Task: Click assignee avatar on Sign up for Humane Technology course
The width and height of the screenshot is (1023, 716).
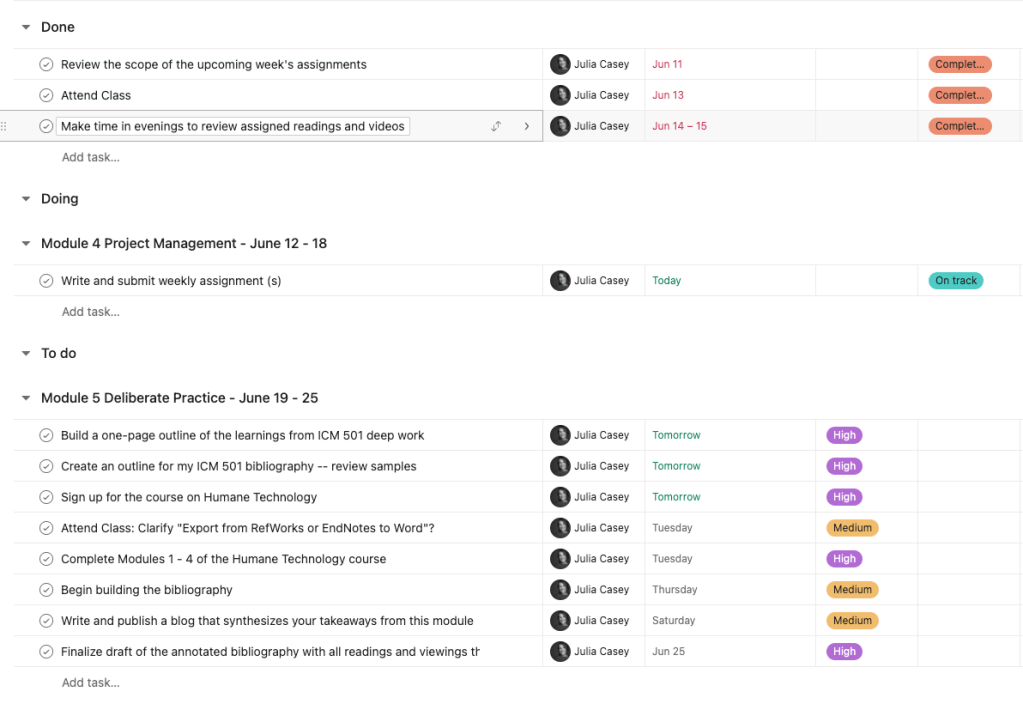Action: [560, 497]
